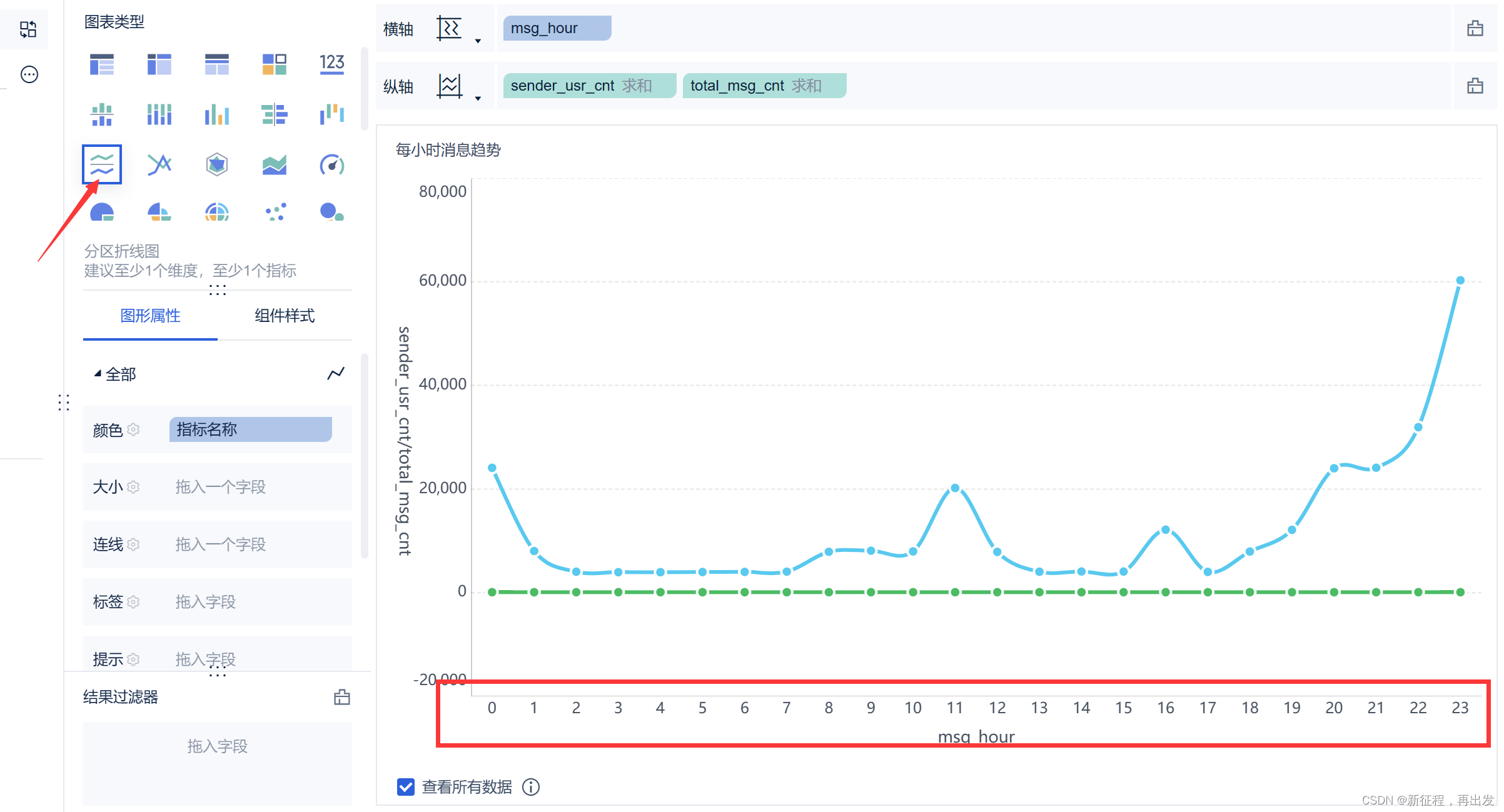Viewport: 1504px width, 812px height.
Task: Click the x-axis label 20
Action: (x=1334, y=708)
